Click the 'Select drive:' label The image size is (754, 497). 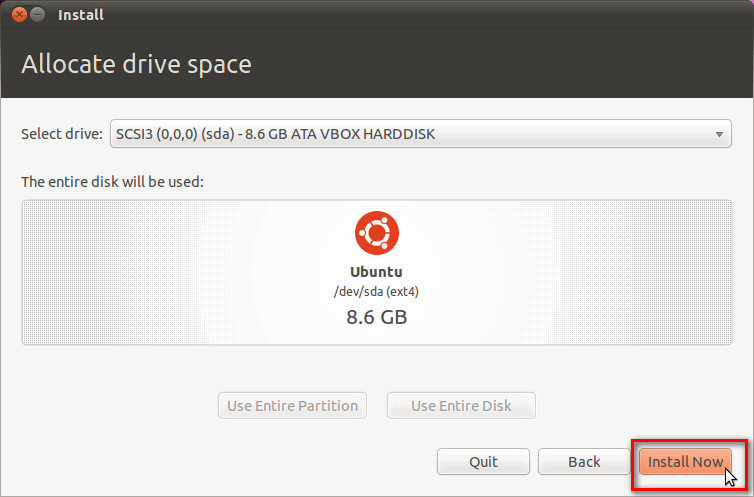pos(62,134)
